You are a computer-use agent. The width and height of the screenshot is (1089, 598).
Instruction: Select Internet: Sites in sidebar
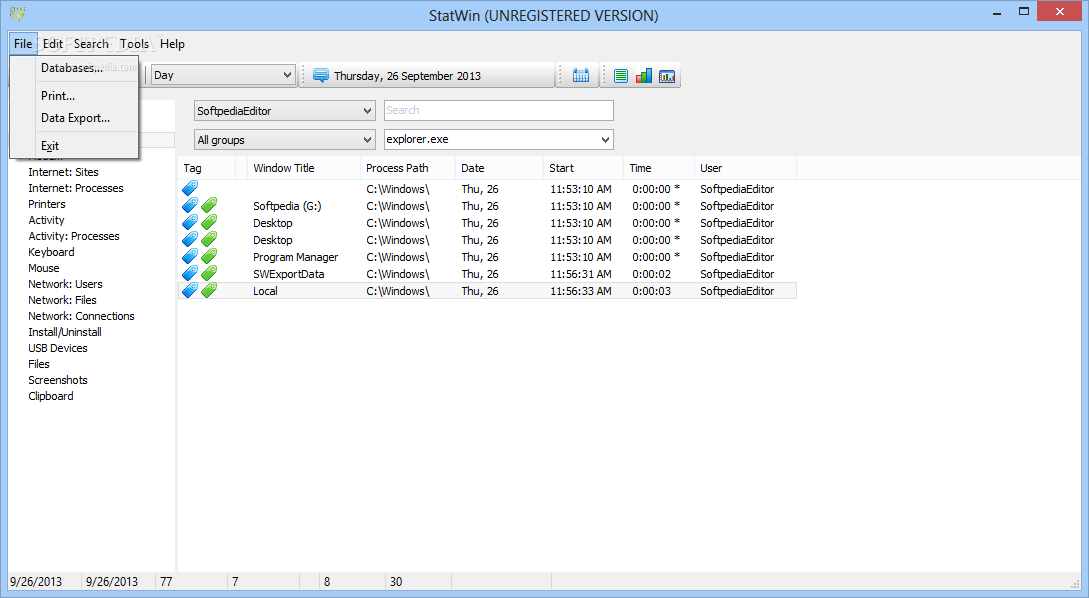click(x=63, y=172)
